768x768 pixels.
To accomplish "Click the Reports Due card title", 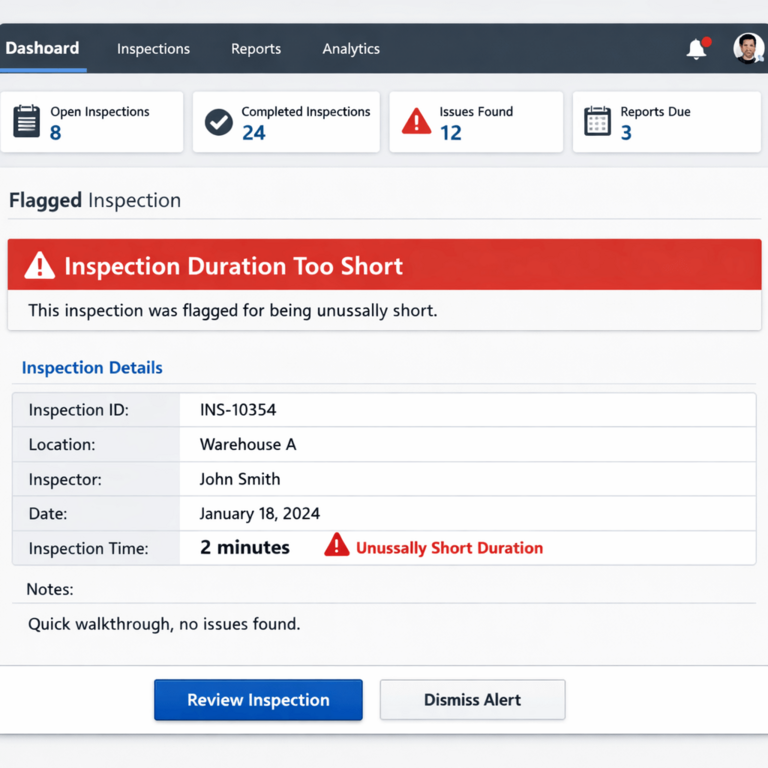I will coord(655,112).
